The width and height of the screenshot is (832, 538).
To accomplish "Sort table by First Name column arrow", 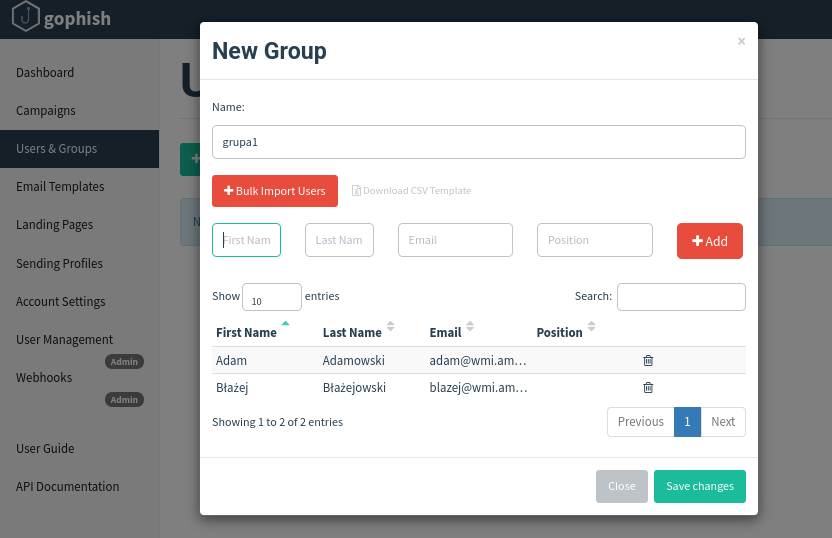I will [285, 325].
